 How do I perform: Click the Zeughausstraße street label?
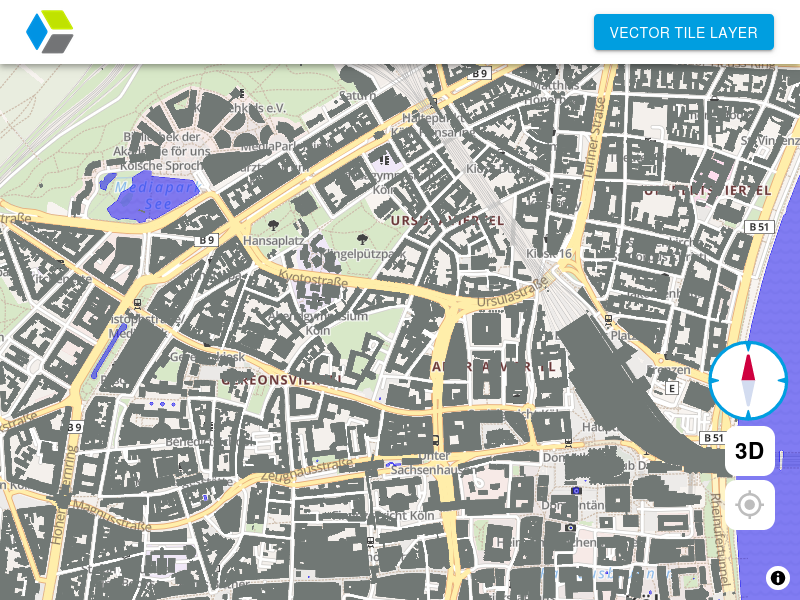click(307, 470)
